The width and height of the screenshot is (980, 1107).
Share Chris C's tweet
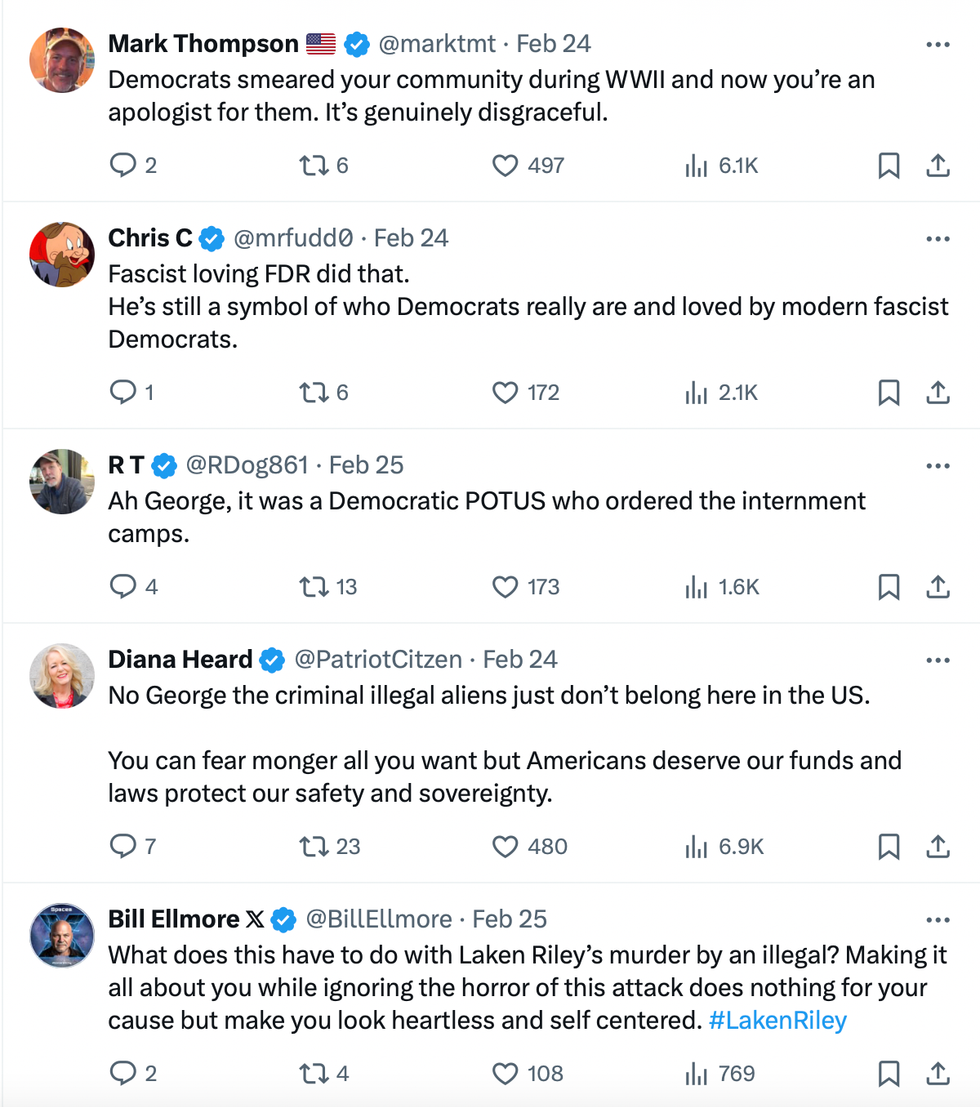pos(937,392)
